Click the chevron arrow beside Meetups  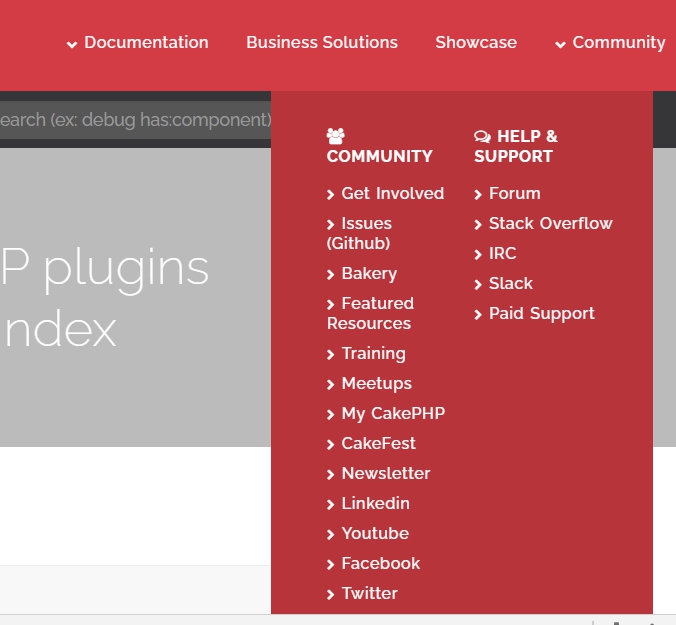click(x=331, y=384)
